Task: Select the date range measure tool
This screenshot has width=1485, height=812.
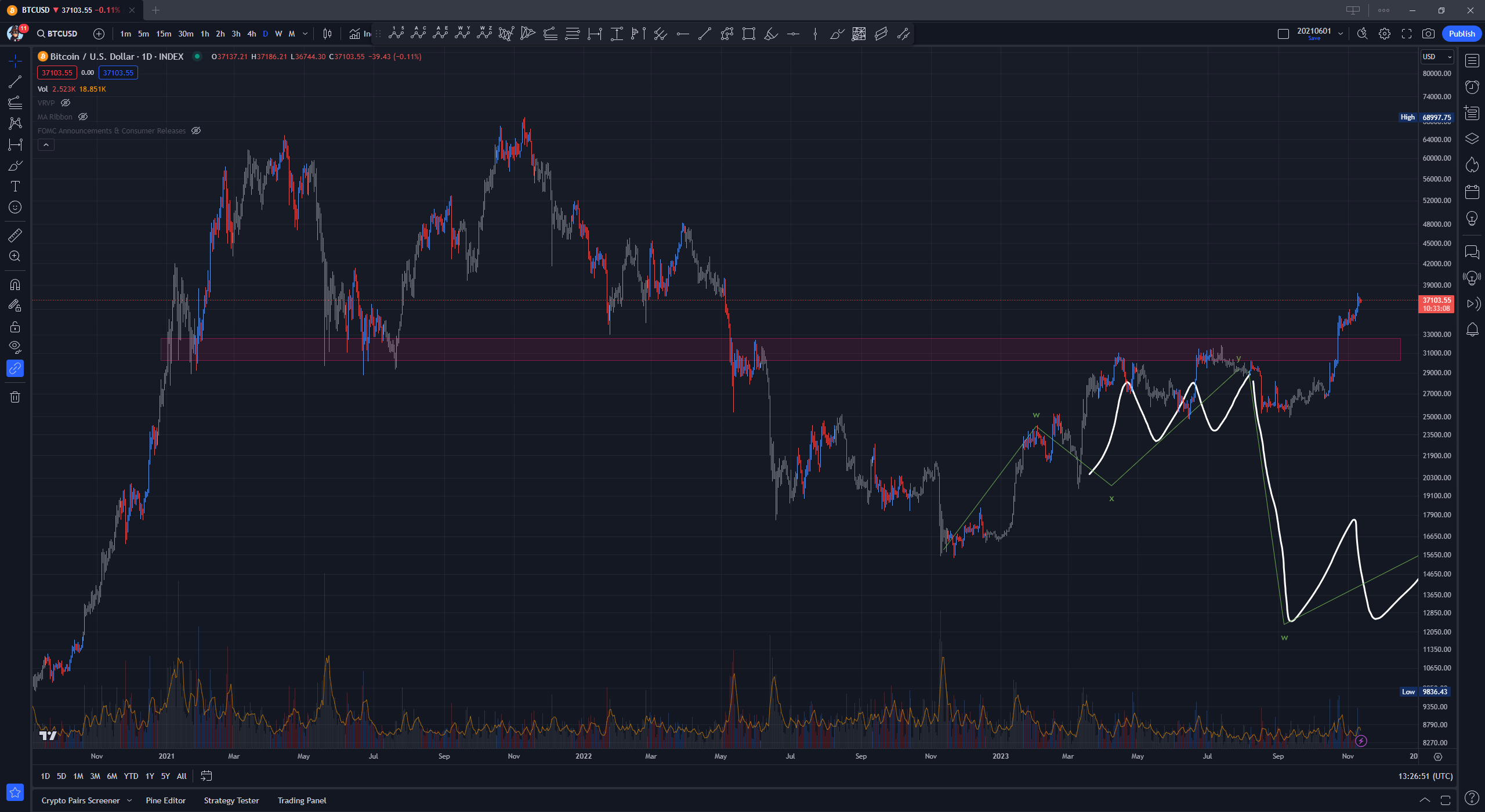Action: coord(595,34)
